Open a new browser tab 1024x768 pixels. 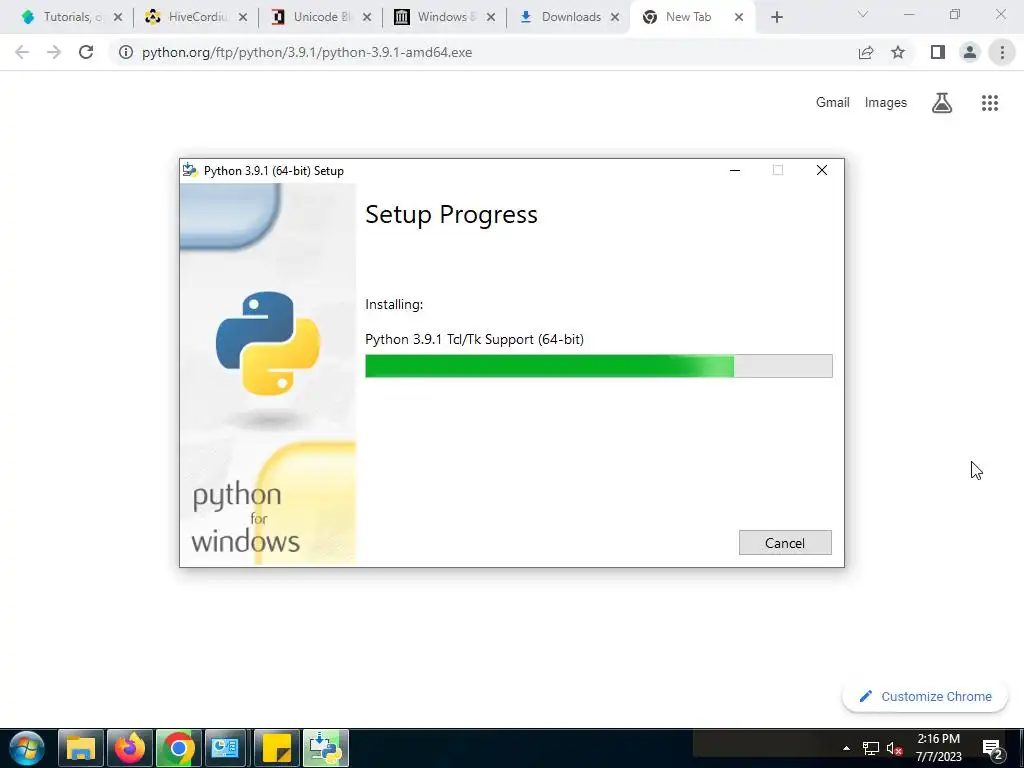776,18
